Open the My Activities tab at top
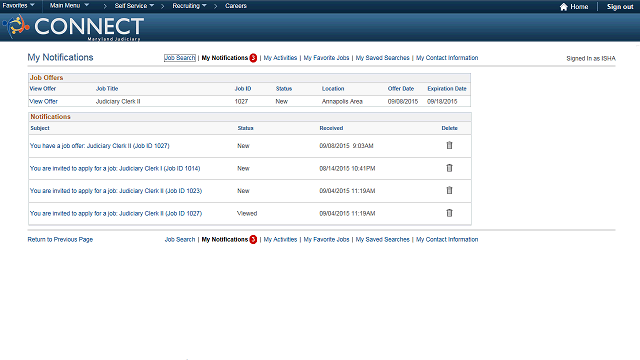The height and width of the screenshot is (360, 640). (280, 58)
